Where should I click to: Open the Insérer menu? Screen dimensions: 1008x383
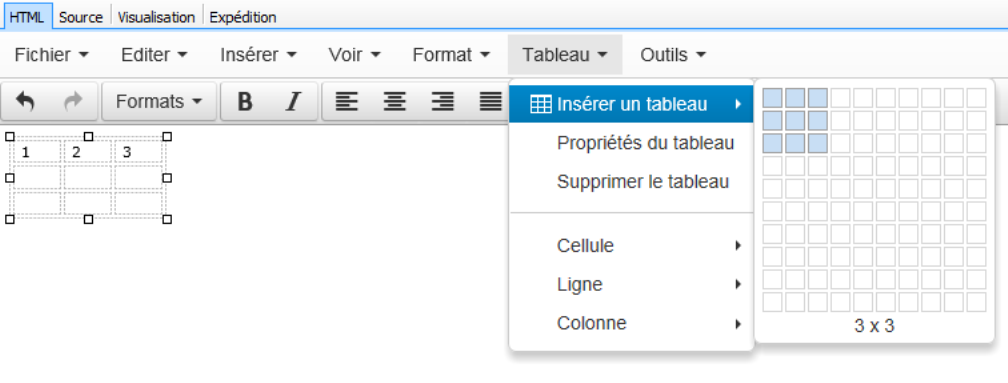pyautogui.click(x=258, y=55)
